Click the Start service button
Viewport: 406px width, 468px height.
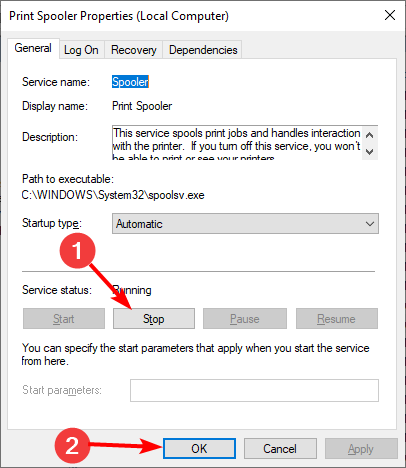point(64,319)
